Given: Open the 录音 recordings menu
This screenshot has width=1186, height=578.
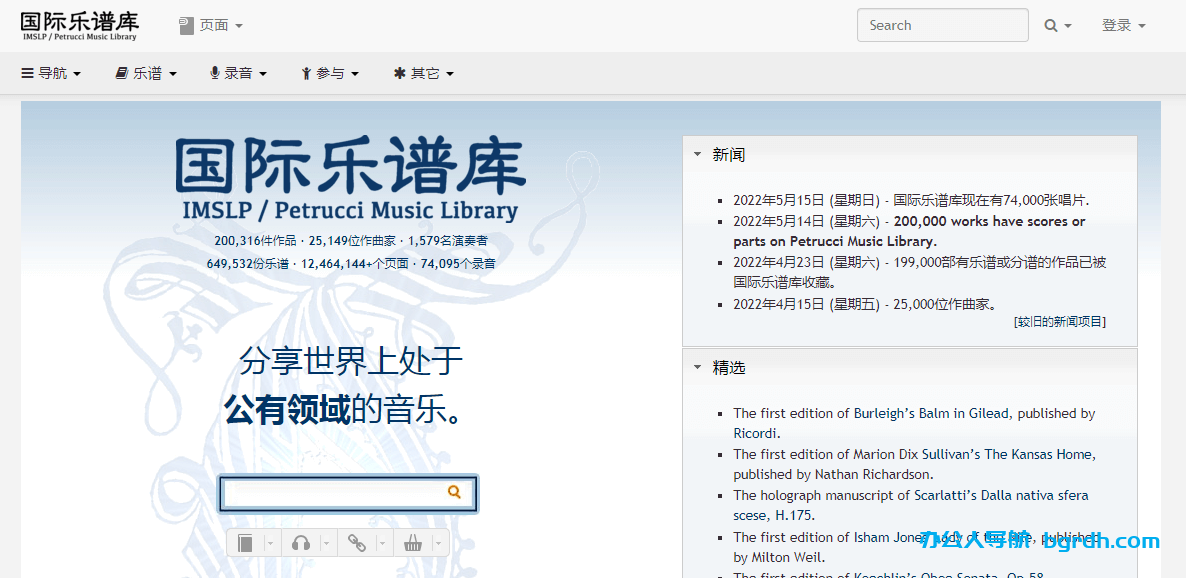Looking at the screenshot, I should tap(238, 73).
